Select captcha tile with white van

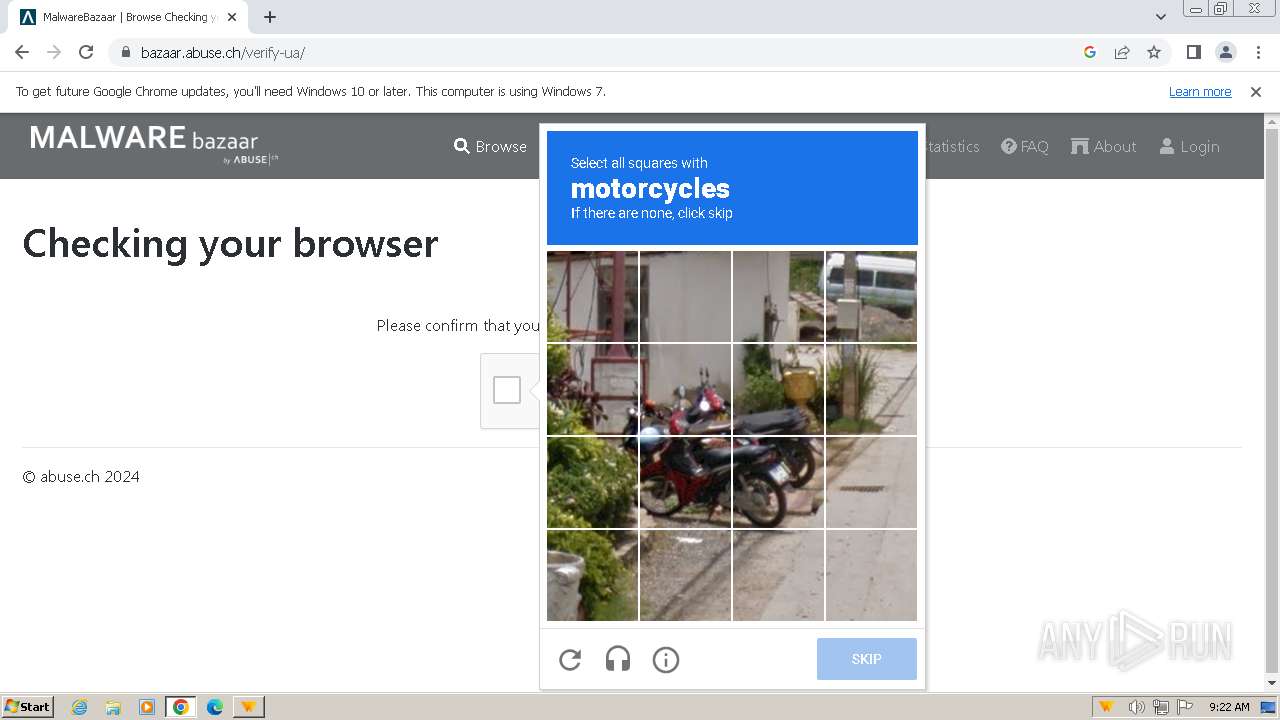pyautogui.click(x=871, y=297)
